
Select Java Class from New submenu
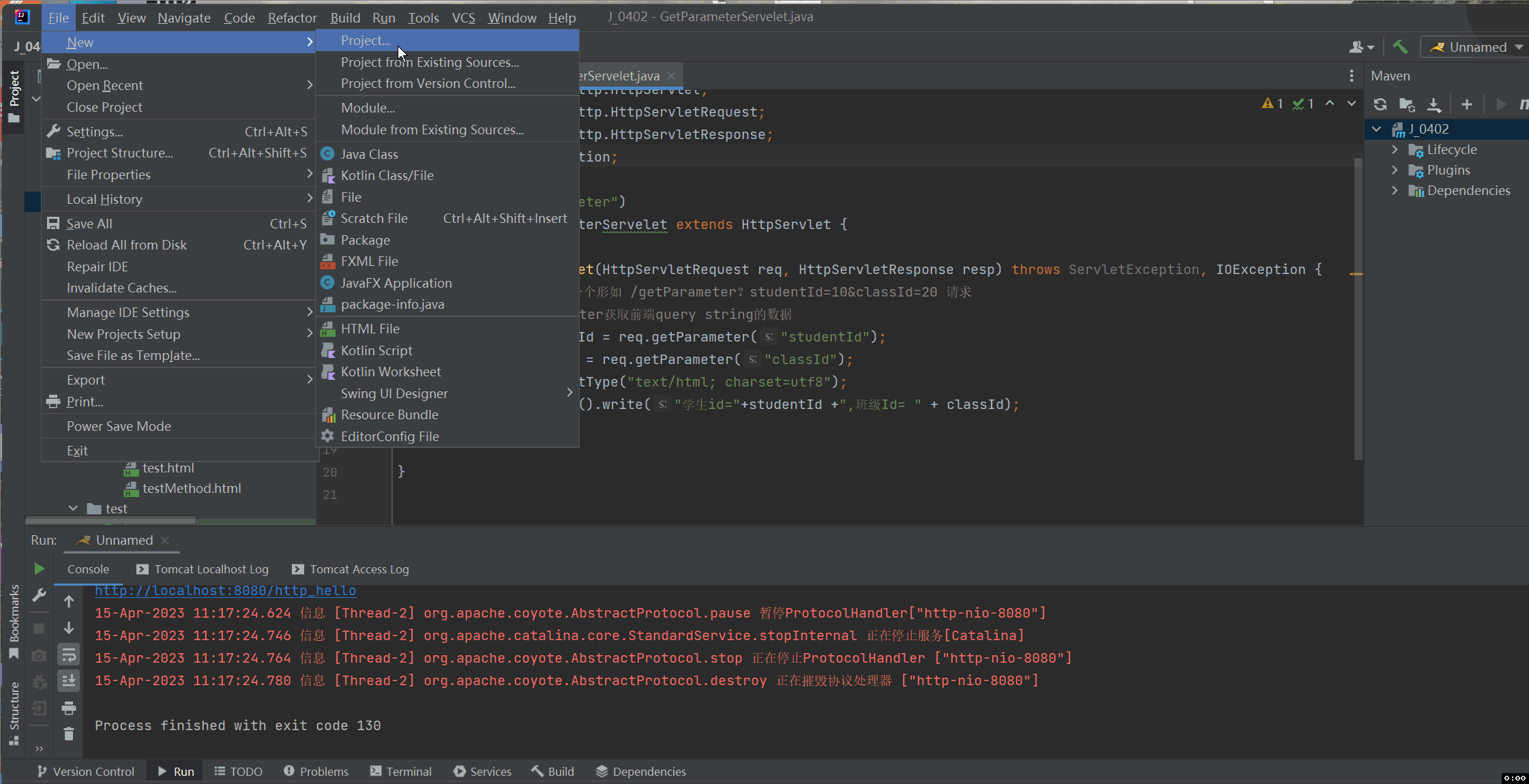click(370, 154)
